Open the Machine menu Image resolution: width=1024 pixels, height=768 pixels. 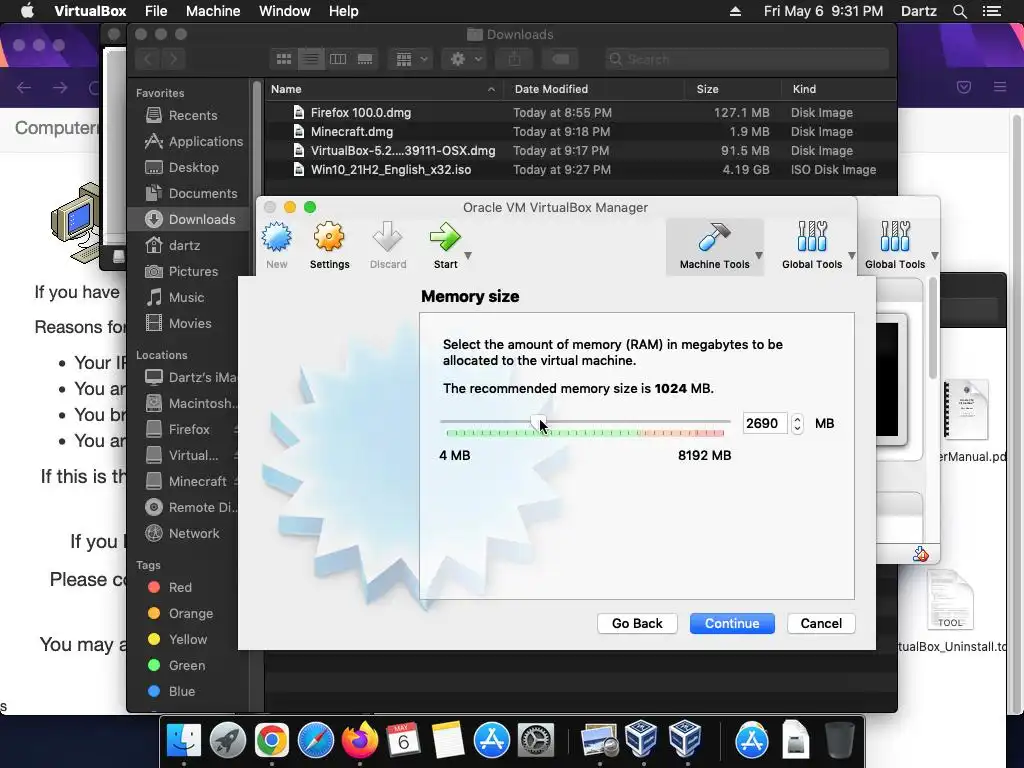[213, 11]
